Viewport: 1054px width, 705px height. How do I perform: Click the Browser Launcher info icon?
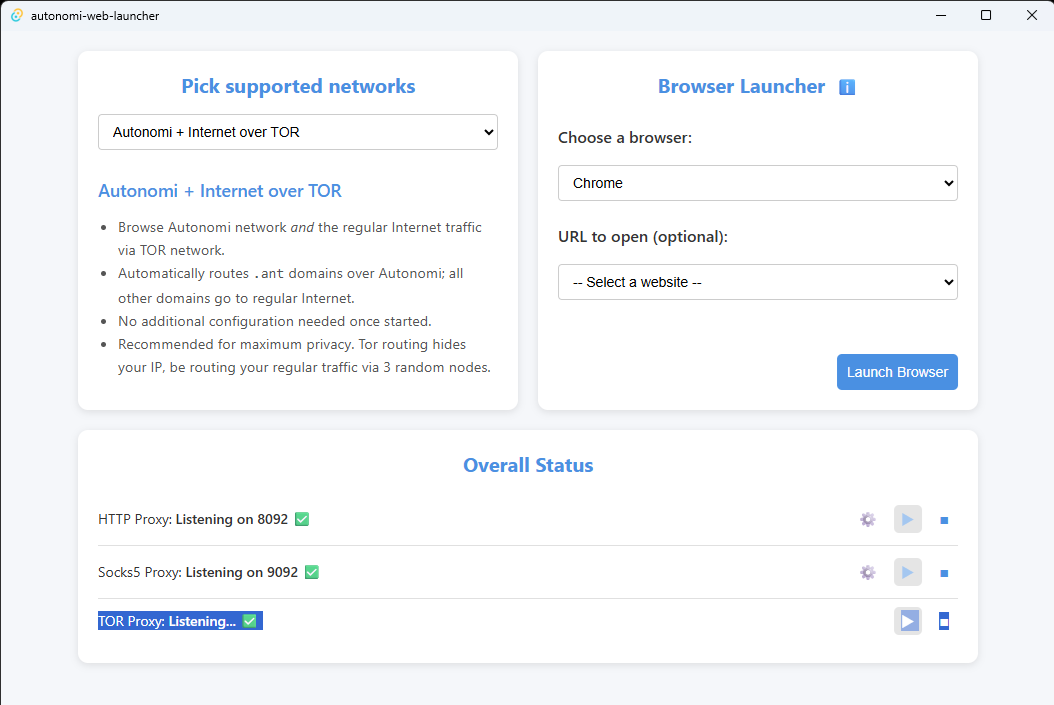(x=846, y=87)
